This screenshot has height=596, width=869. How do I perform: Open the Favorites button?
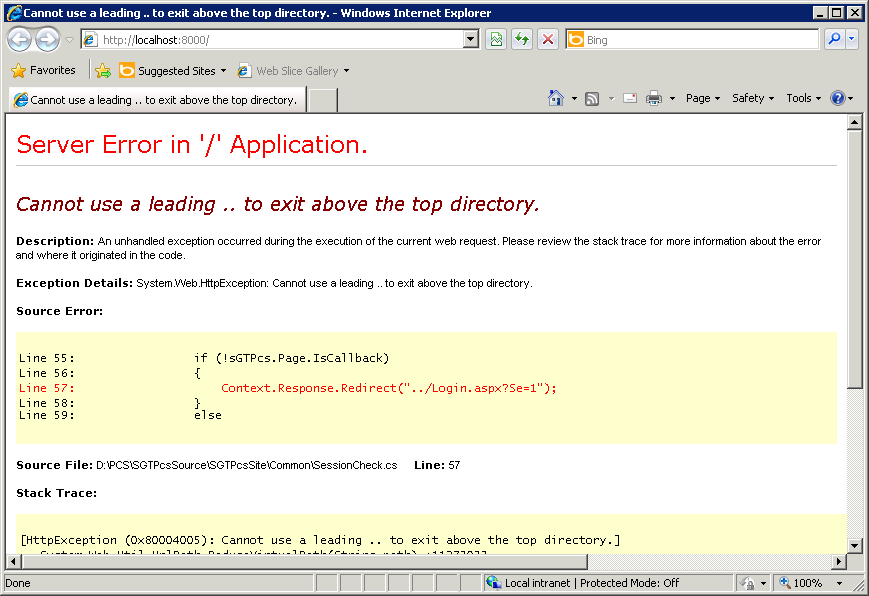tap(43, 71)
